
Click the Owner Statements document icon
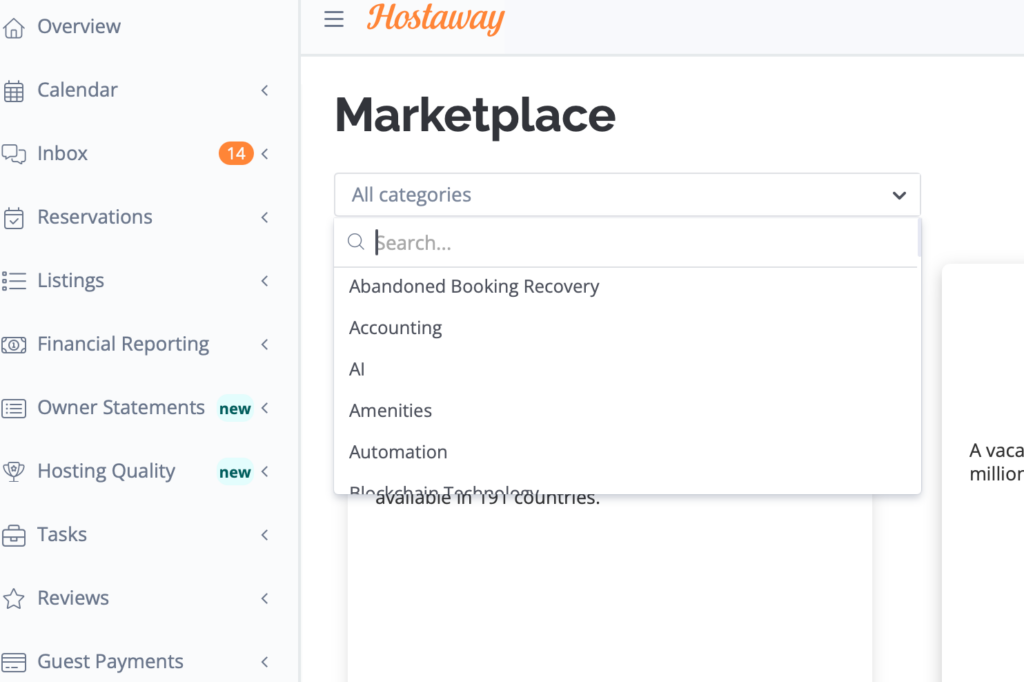[13, 408]
